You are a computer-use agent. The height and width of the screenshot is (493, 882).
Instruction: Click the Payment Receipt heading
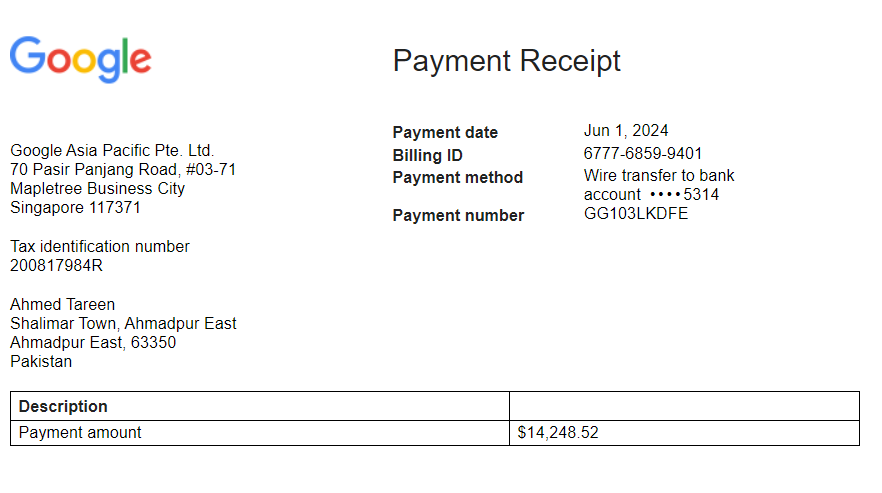[506, 61]
